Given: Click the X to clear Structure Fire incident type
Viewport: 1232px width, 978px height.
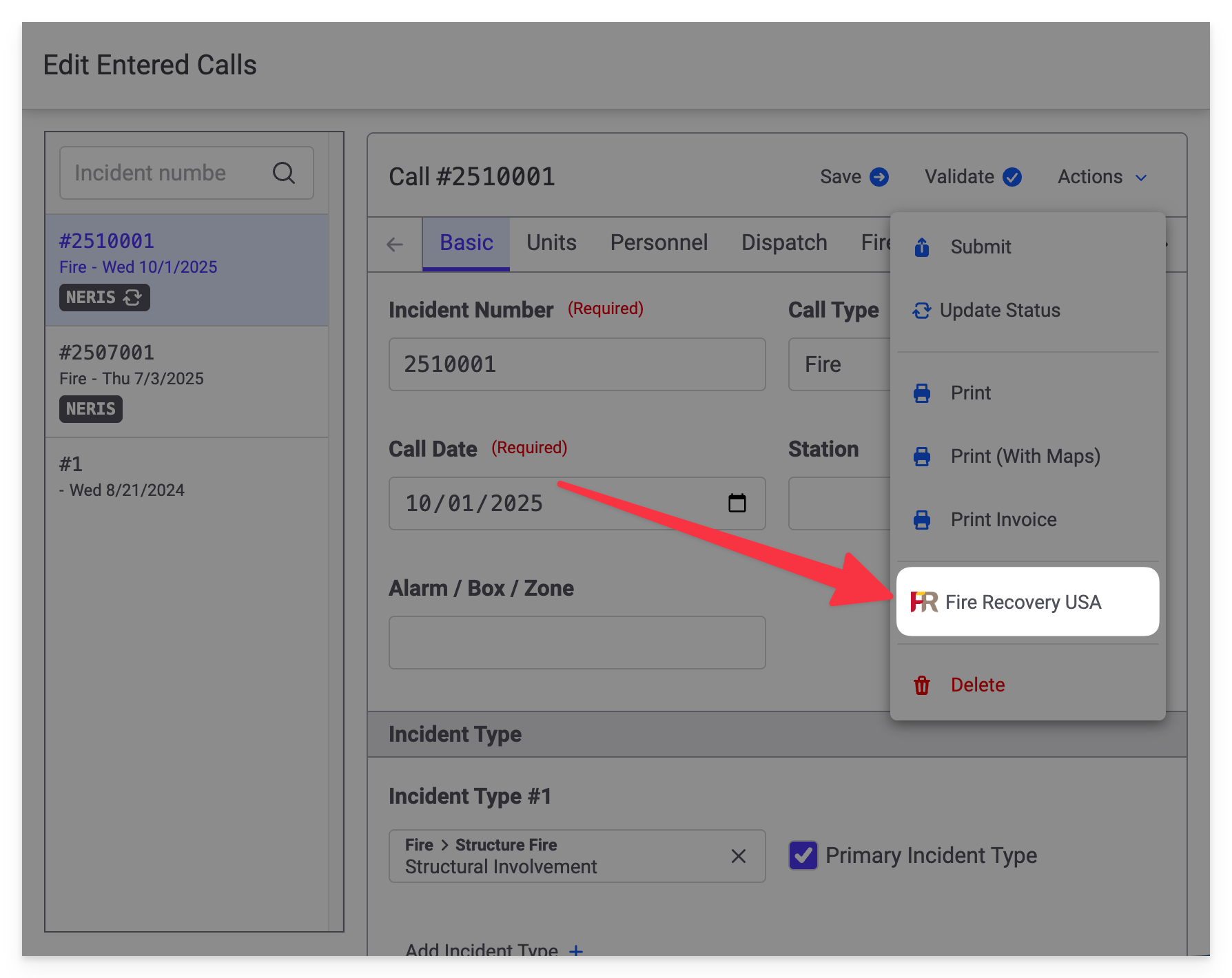Looking at the screenshot, I should (x=738, y=856).
